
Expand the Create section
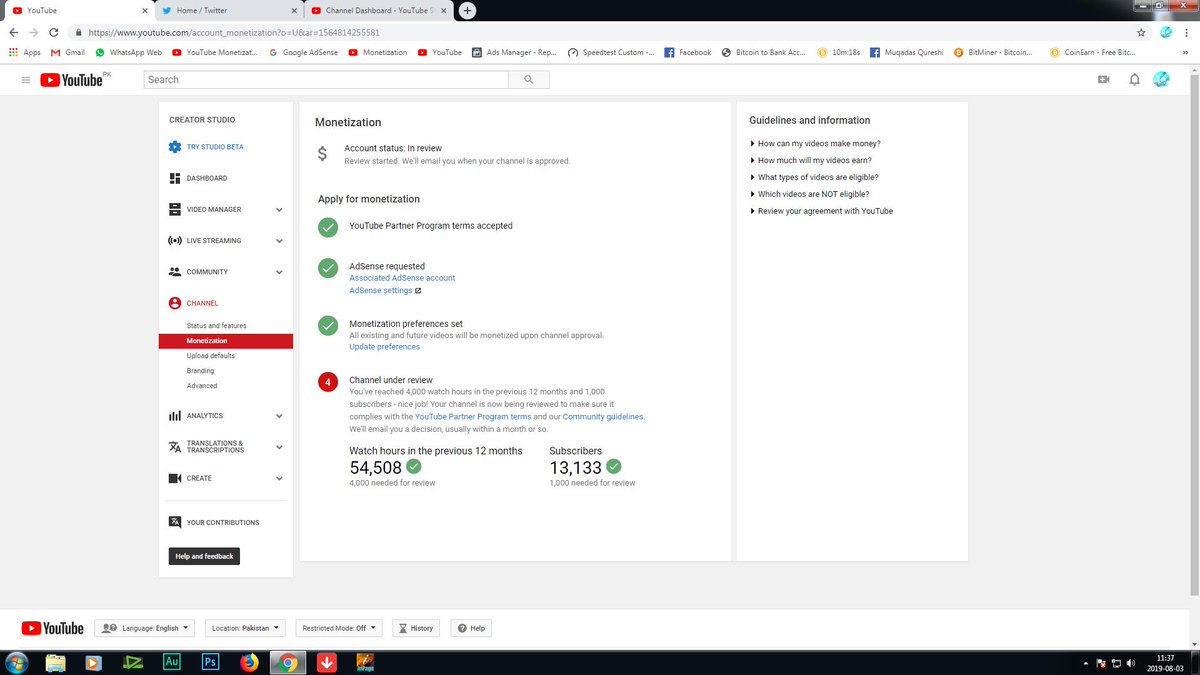tap(279, 478)
